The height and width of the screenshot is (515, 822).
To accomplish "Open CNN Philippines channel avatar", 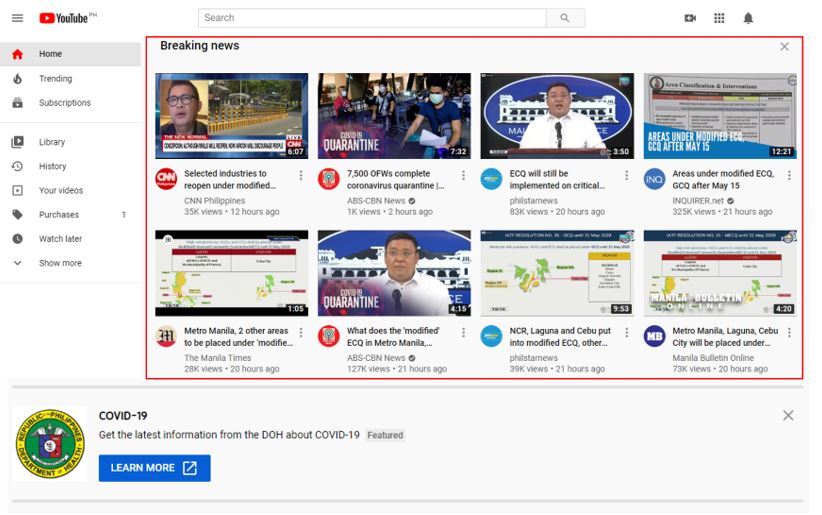I will tap(166, 179).
